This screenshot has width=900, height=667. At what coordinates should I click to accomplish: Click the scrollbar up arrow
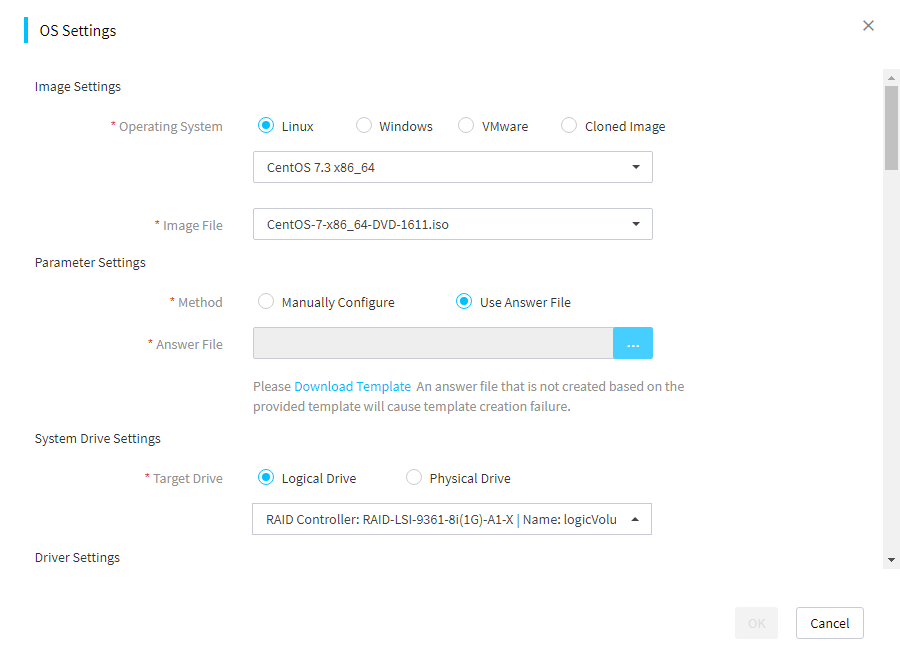(891, 77)
